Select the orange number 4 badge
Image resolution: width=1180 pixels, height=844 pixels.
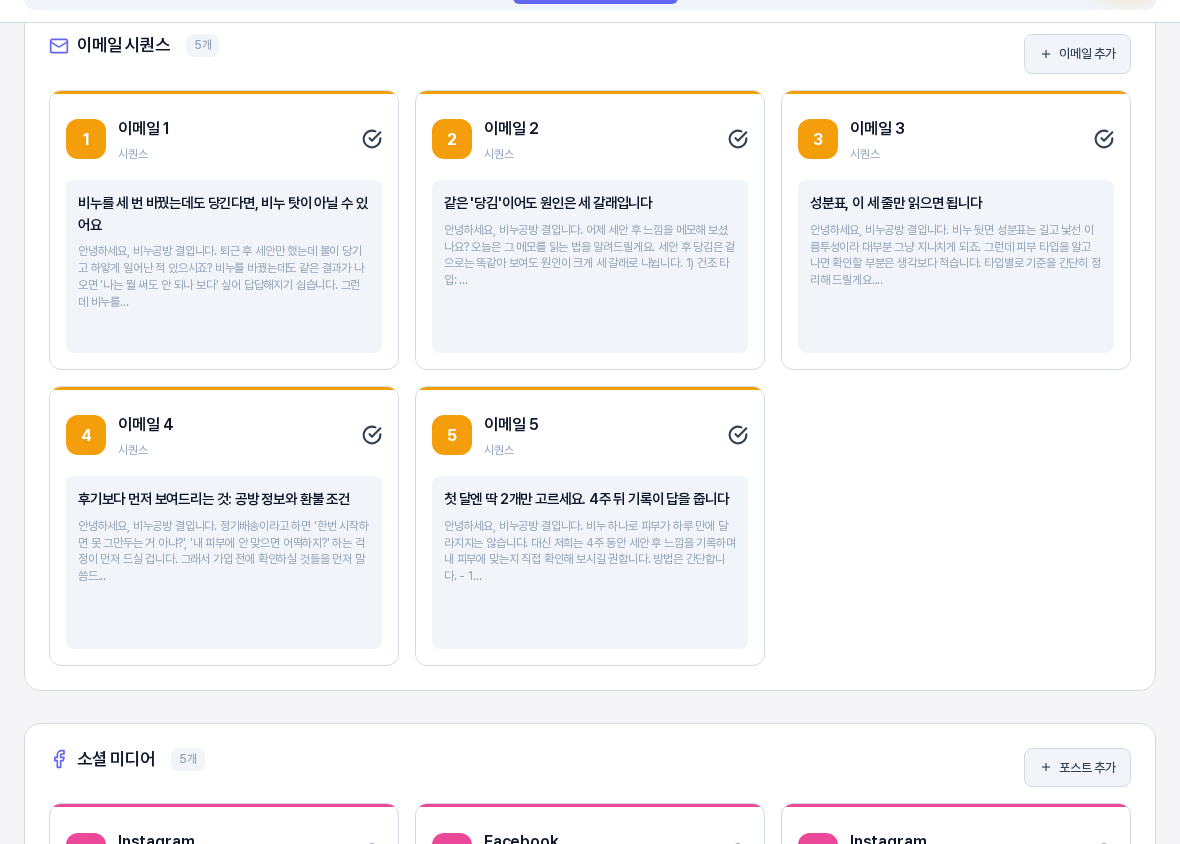tap(86, 436)
